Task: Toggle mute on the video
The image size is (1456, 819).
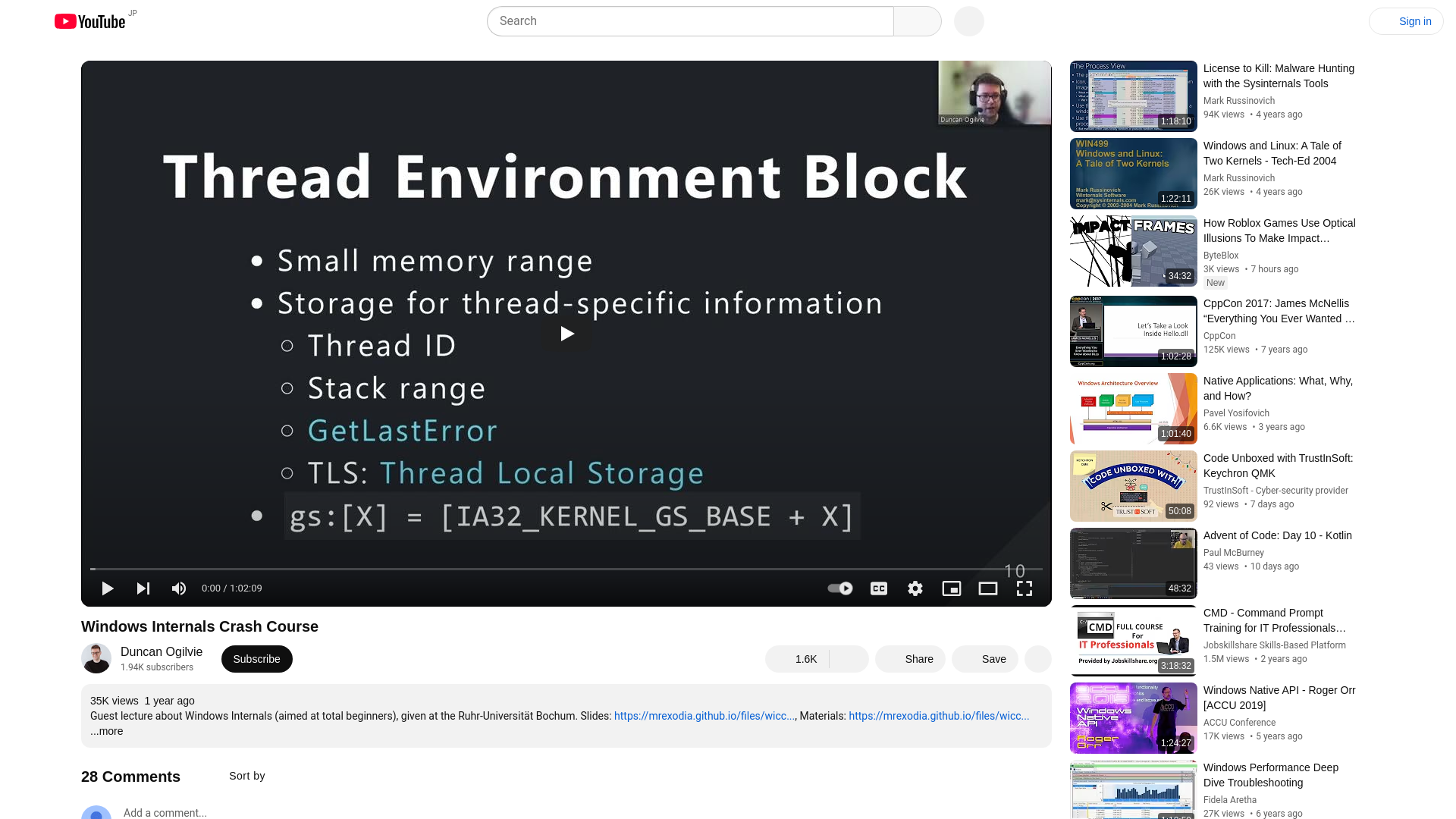Action: (x=178, y=588)
